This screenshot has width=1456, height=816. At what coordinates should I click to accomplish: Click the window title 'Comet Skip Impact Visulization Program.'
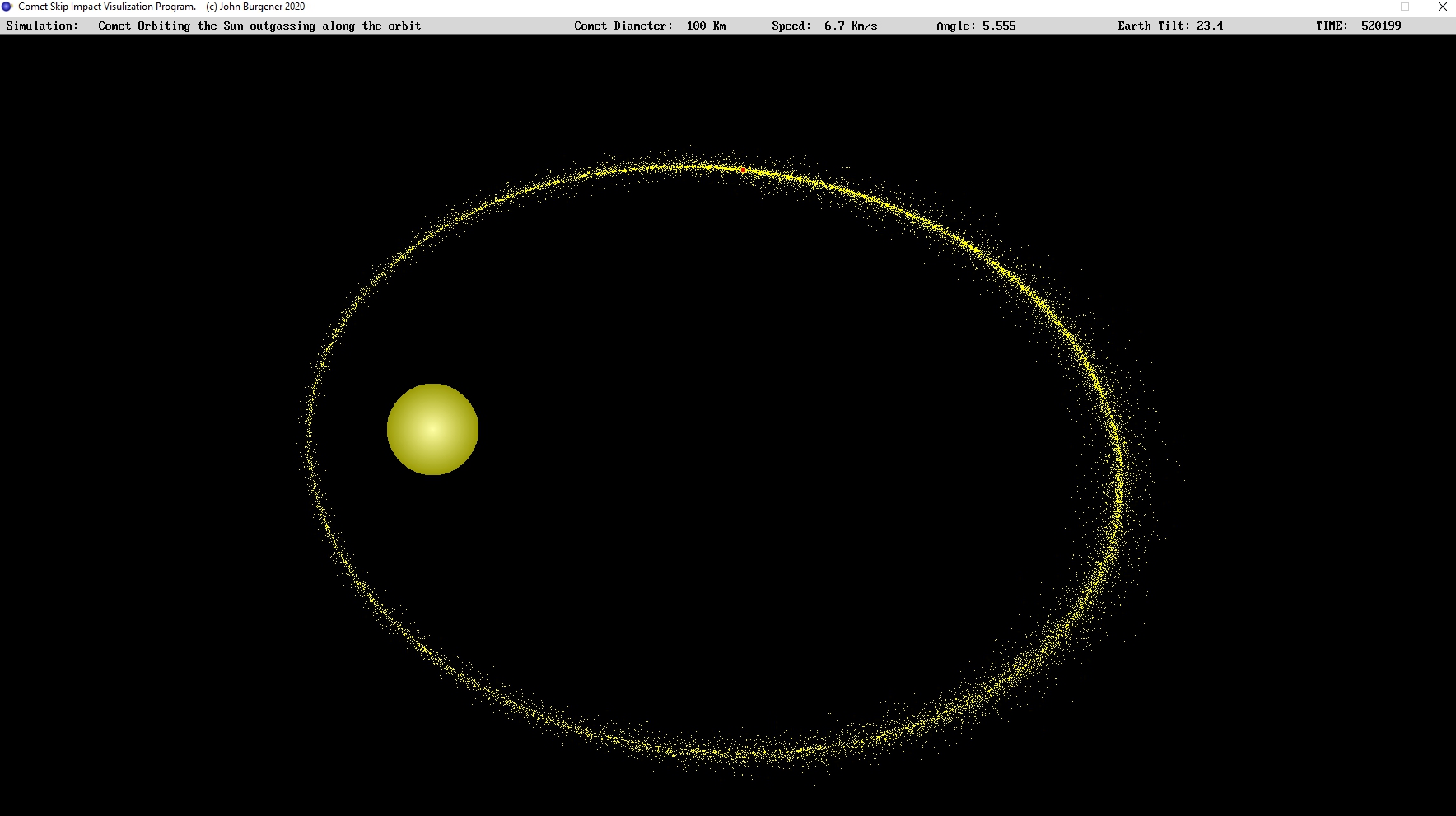[107, 7]
